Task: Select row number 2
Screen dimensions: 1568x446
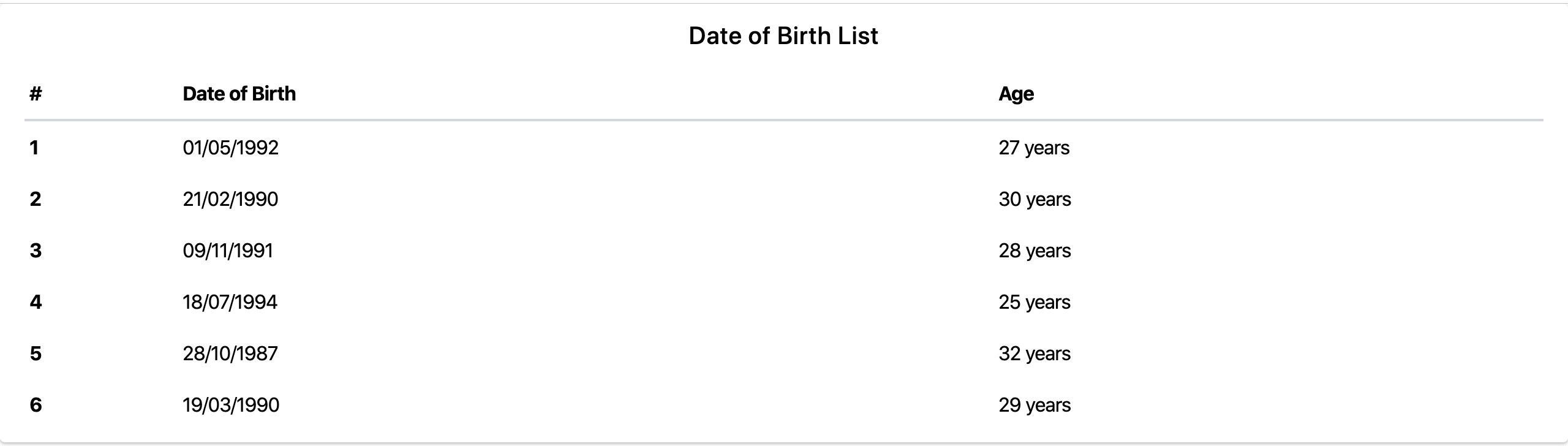Action: coord(36,199)
